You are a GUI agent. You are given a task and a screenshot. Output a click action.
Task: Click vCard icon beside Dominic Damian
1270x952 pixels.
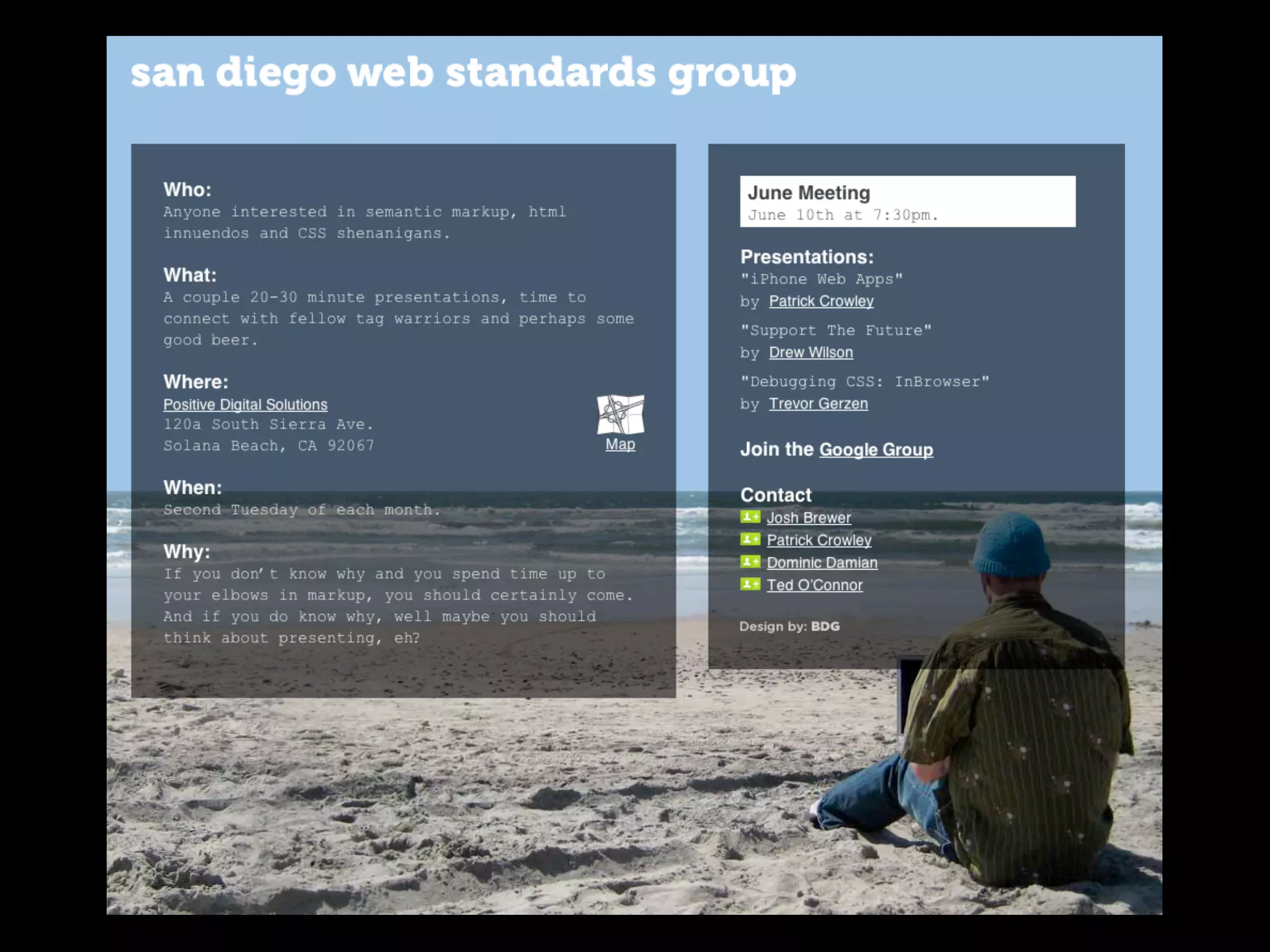point(750,562)
